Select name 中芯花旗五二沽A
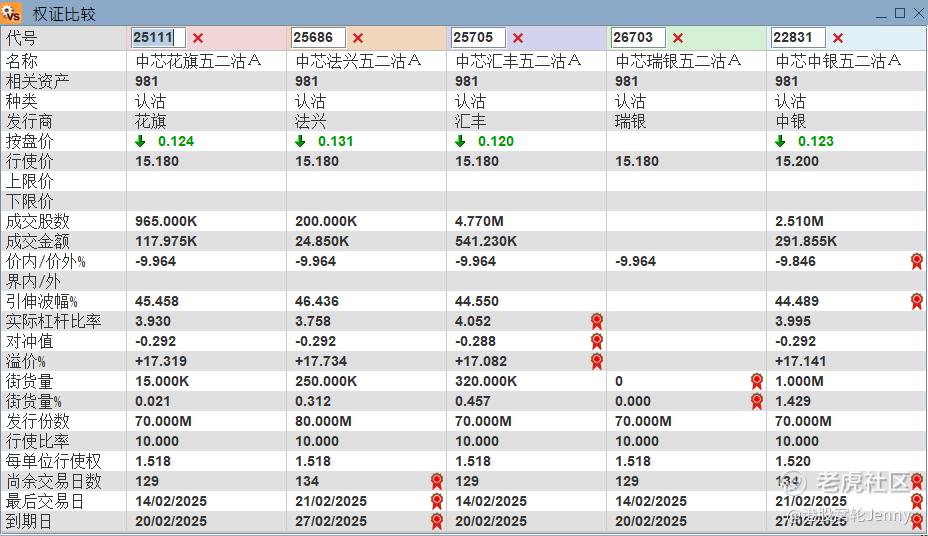The width and height of the screenshot is (928, 536). click(x=198, y=61)
